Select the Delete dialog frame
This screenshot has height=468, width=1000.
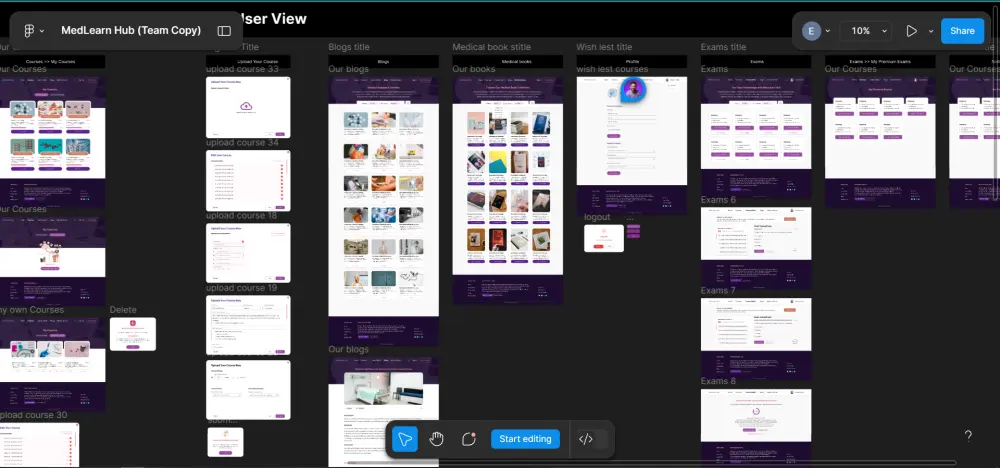click(x=133, y=333)
